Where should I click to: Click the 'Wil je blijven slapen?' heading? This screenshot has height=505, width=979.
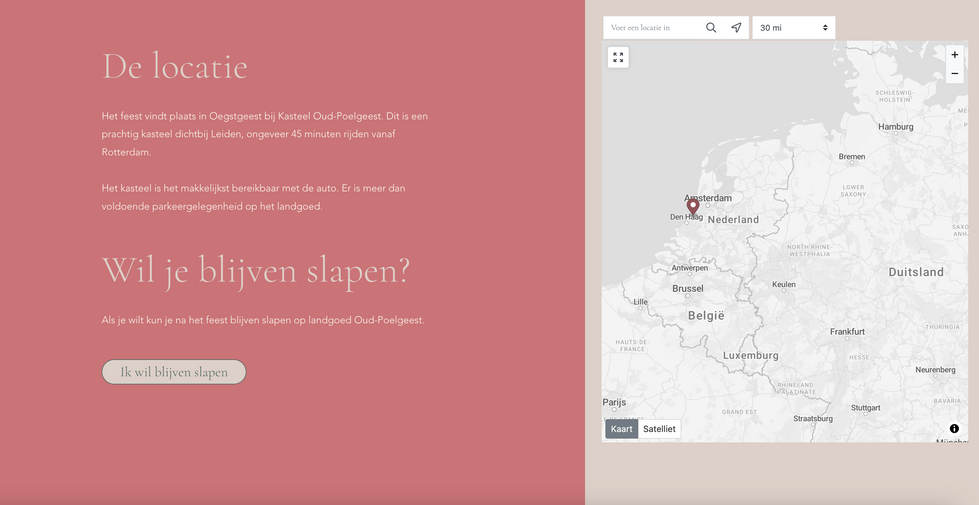click(256, 271)
